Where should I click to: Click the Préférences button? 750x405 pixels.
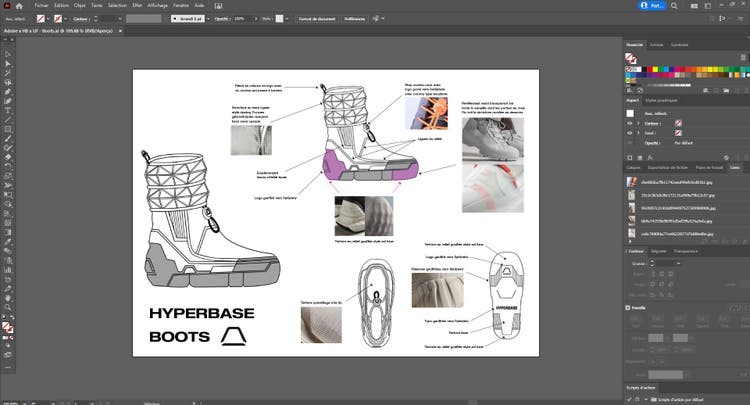pos(354,18)
